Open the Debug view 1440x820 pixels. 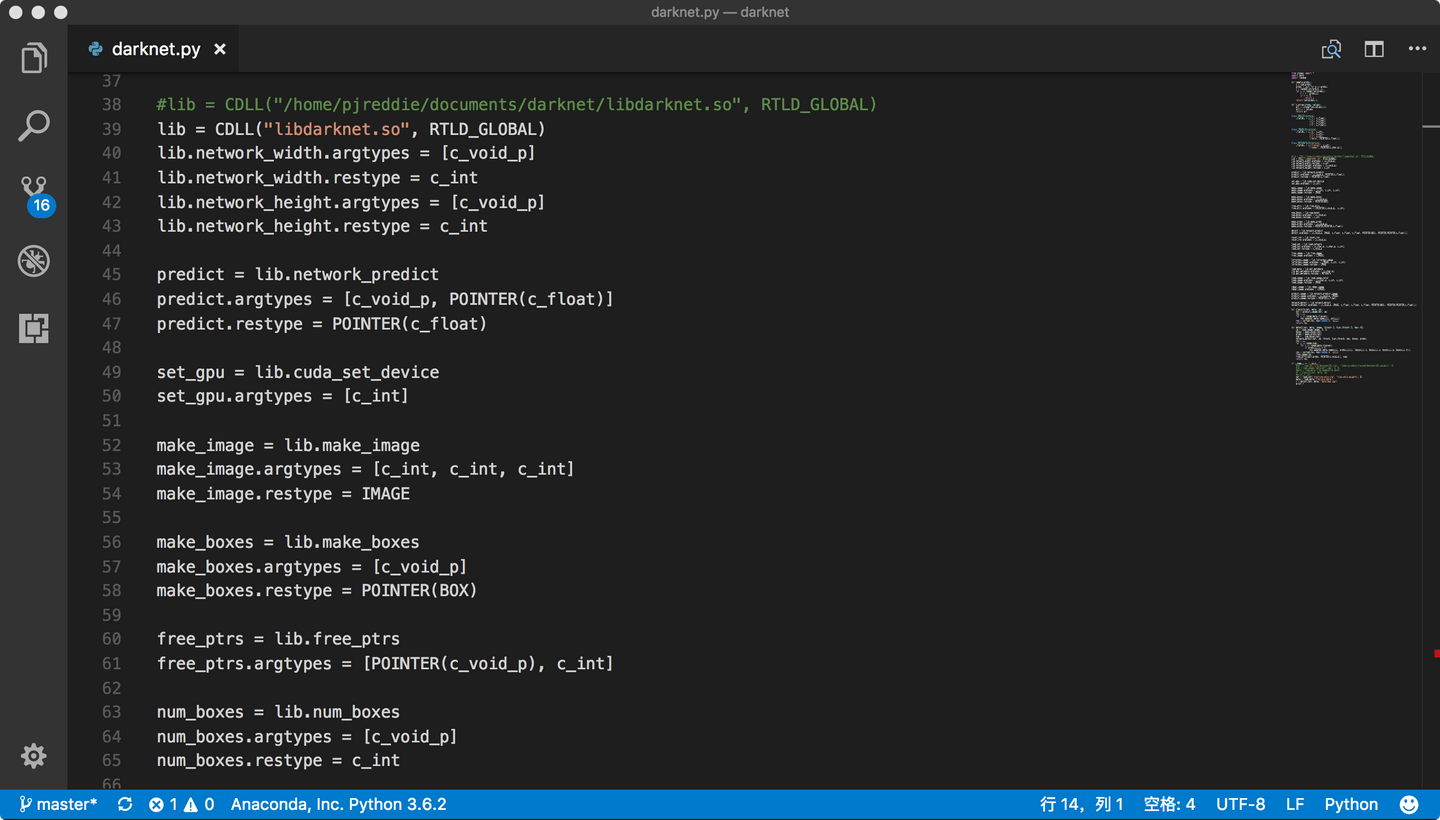[33, 260]
